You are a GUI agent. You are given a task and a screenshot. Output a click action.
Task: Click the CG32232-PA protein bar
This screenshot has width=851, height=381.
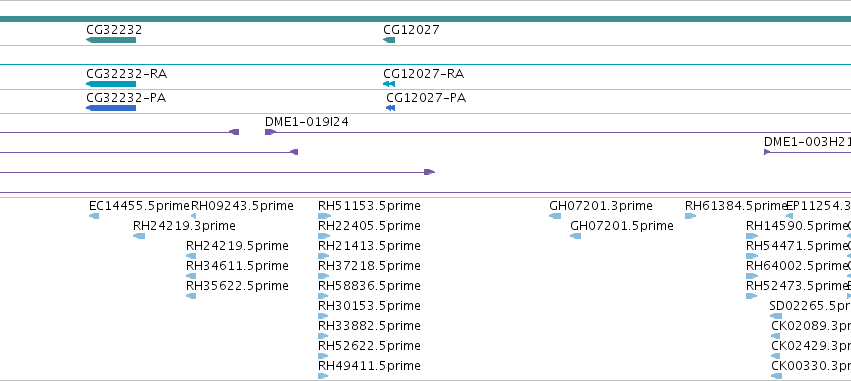(x=111, y=108)
